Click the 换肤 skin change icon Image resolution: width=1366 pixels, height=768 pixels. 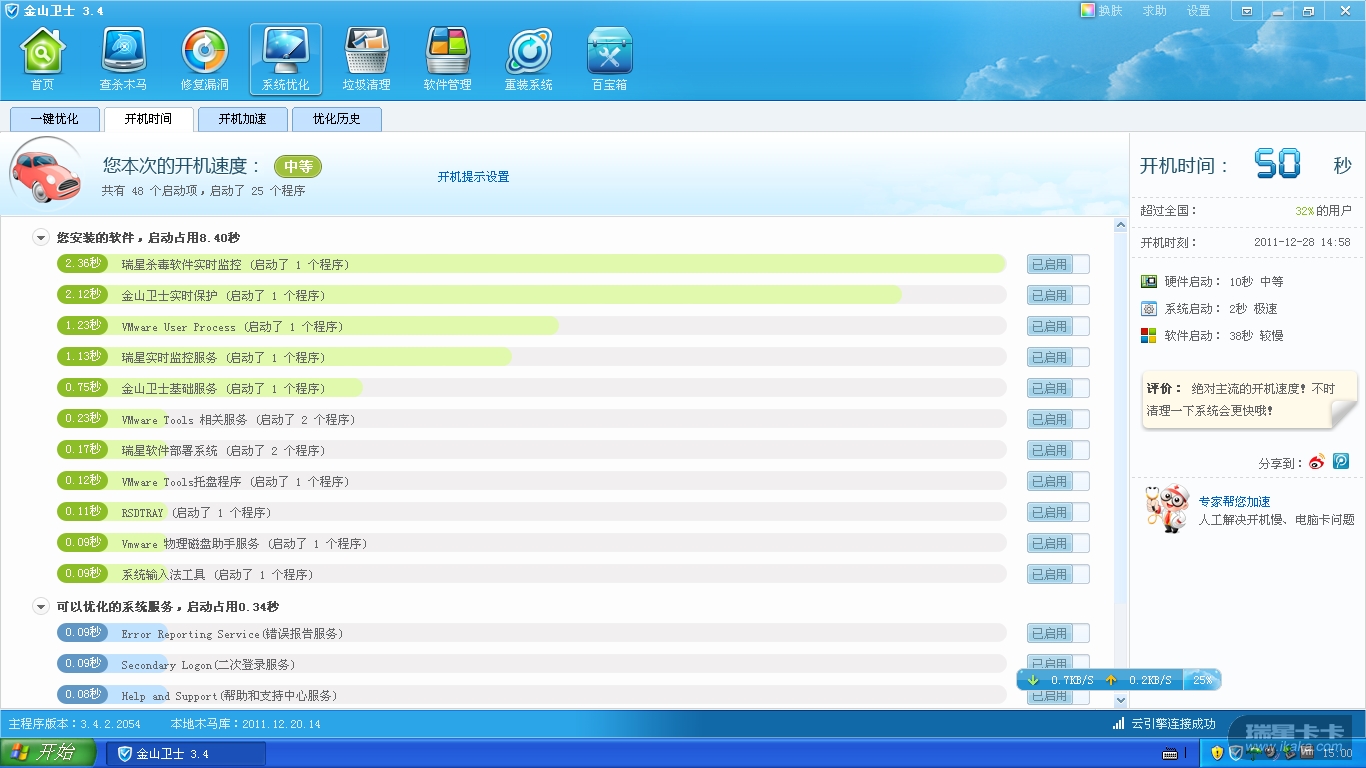point(1087,11)
